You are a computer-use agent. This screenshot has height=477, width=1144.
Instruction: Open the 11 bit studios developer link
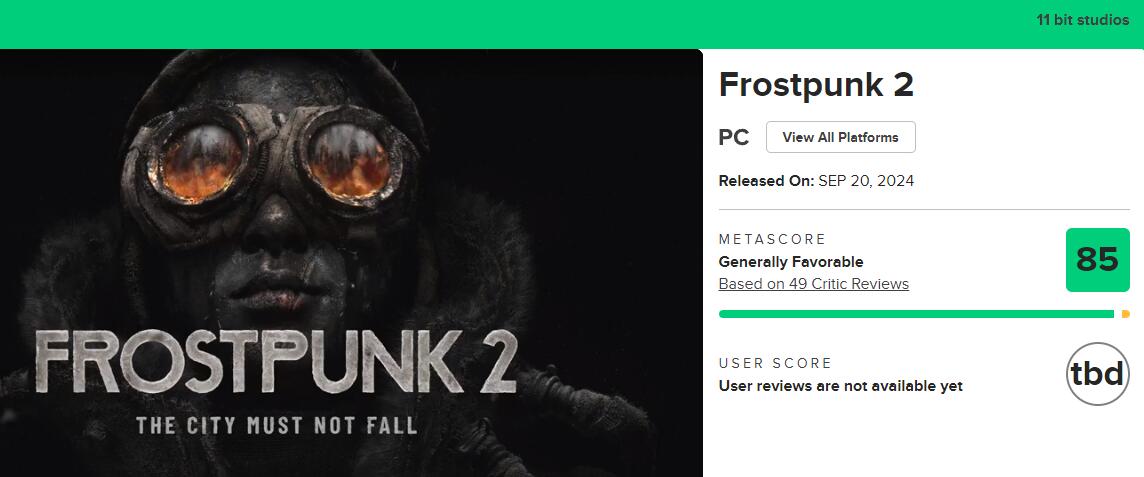(1083, 20)
